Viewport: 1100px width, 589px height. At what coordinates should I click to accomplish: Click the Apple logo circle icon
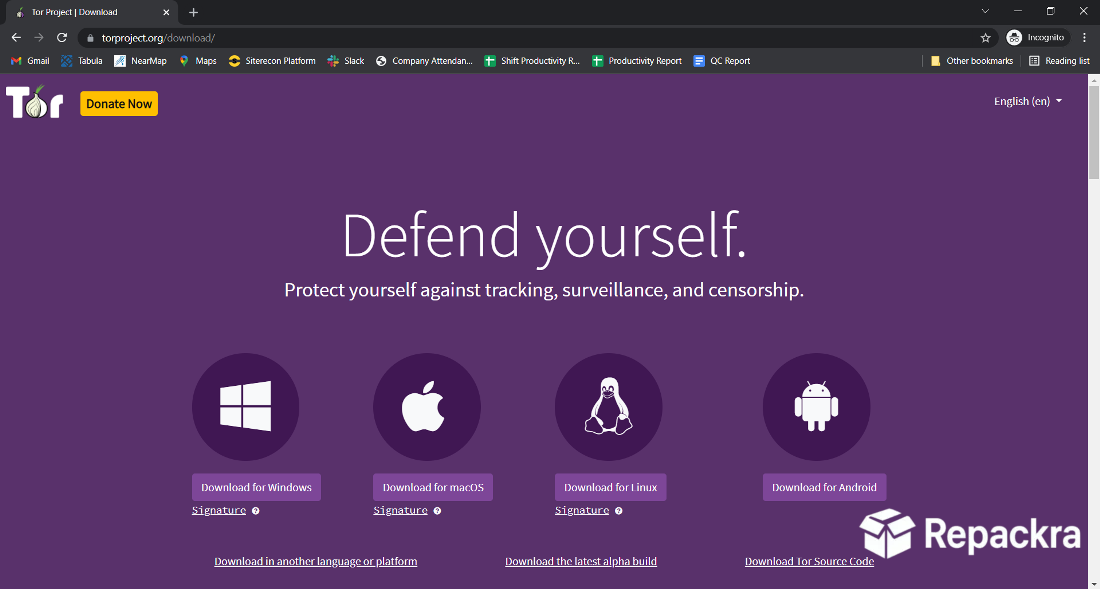(427, 407)
